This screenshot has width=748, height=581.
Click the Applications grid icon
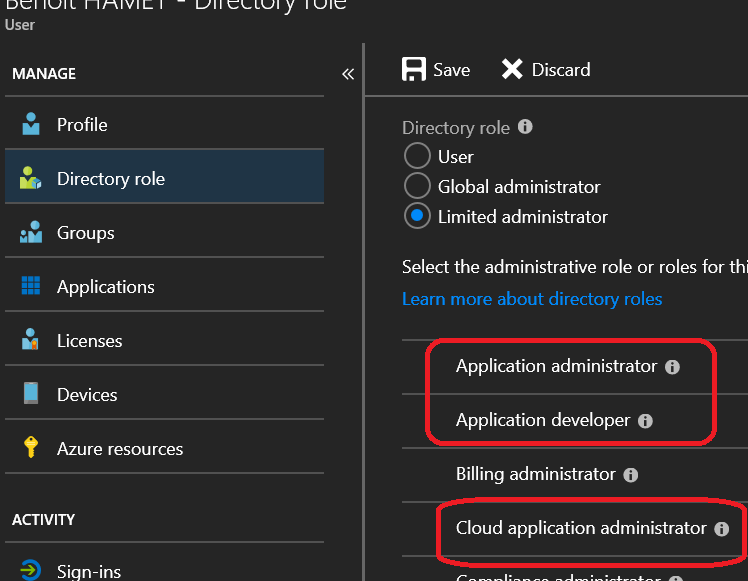[31, 287]
